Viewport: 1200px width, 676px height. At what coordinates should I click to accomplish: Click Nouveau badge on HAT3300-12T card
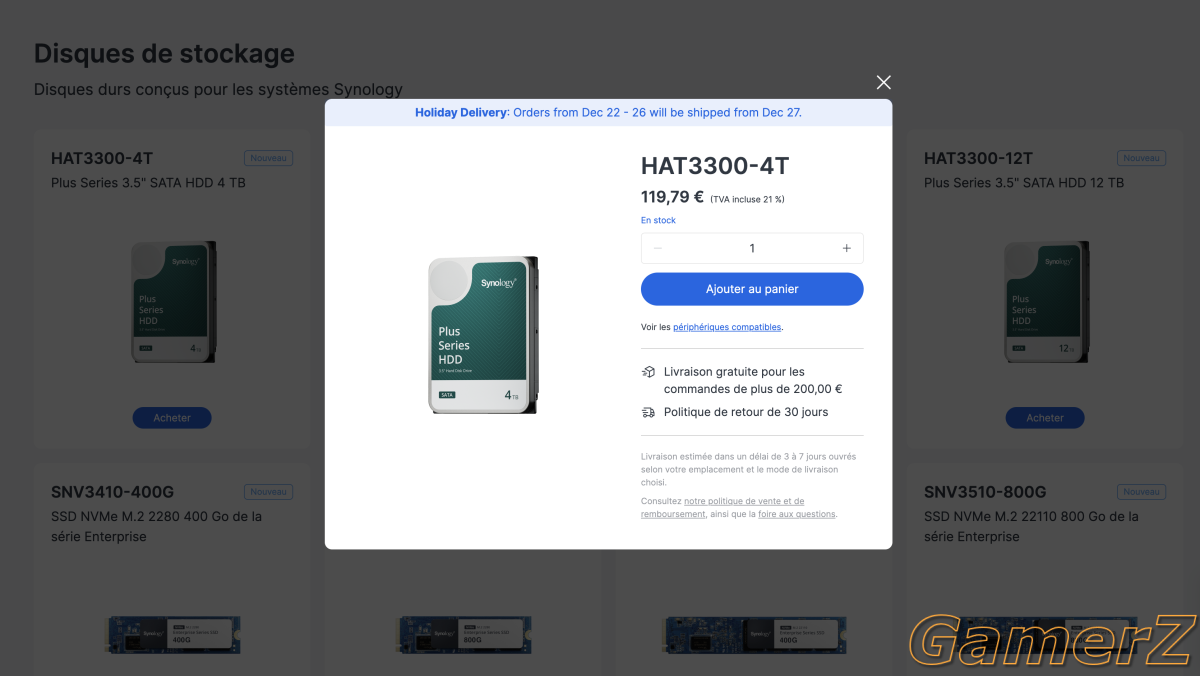(x=1141, y=158)
